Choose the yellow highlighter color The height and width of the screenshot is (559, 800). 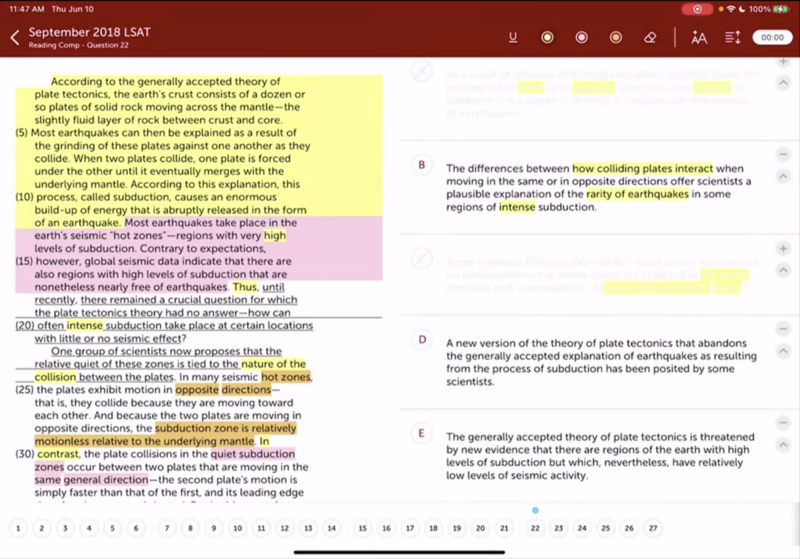point(547,38)
